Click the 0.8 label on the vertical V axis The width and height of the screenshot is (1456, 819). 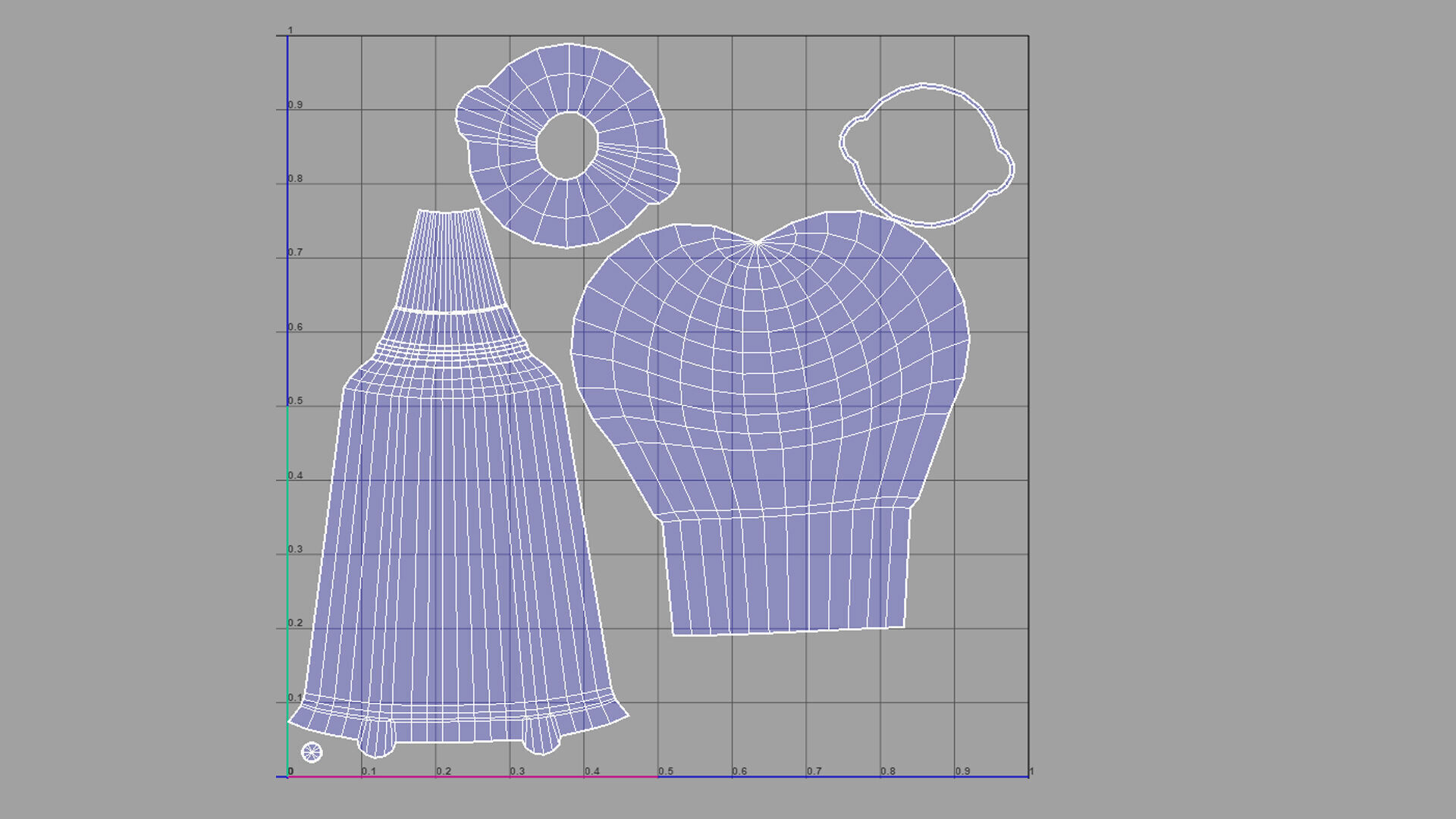coord(295,179)
